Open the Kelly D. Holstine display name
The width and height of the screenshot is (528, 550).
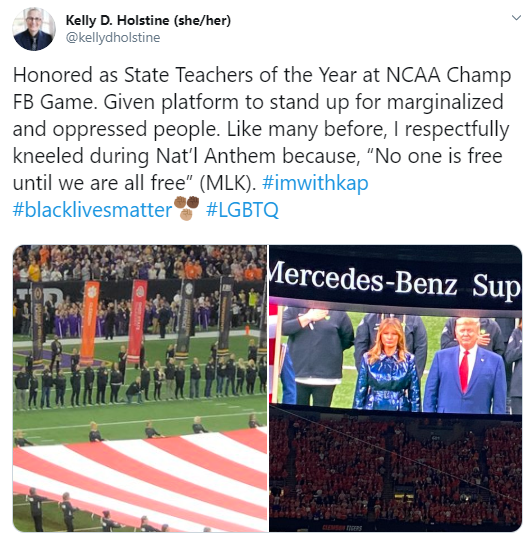(118, 20)
